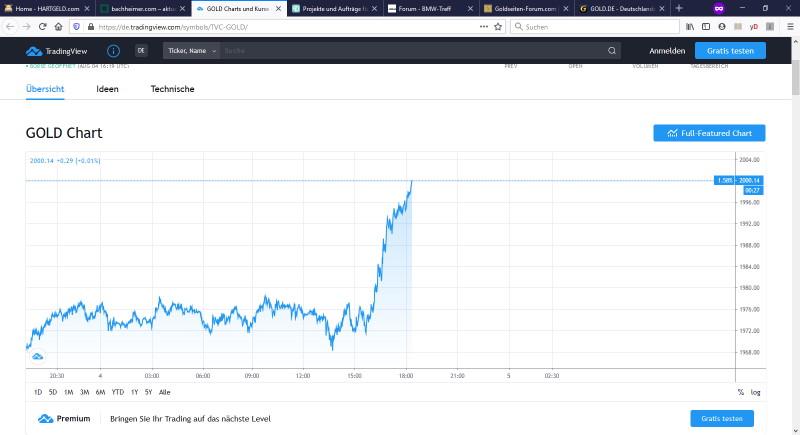Switch to the Technische tab

tap(172, 89)
